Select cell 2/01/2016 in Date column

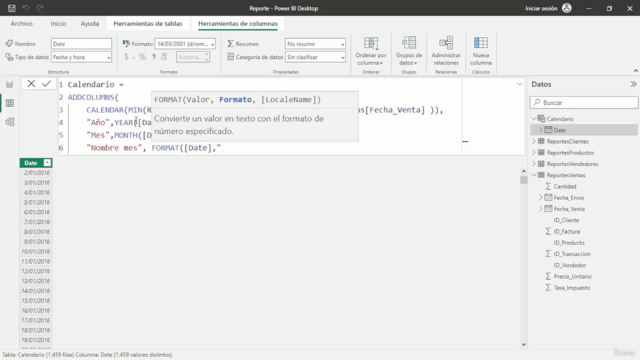coord(36,173)
